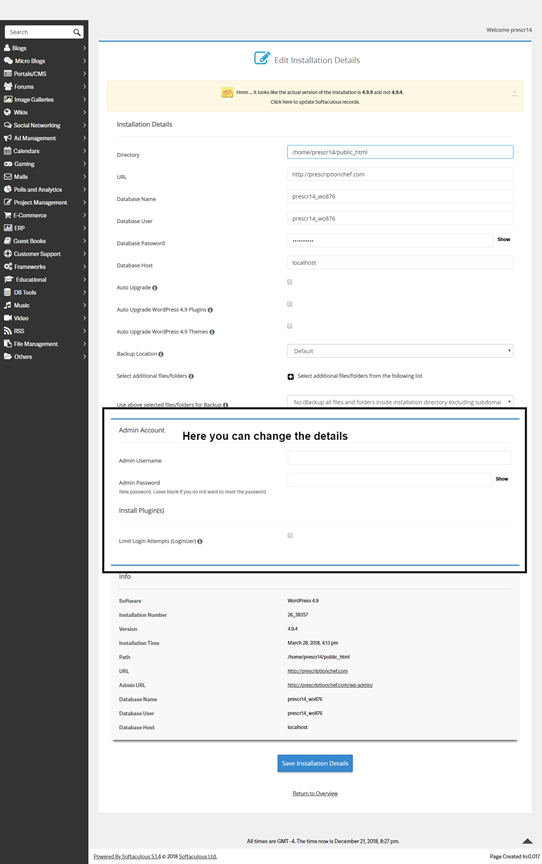542x864 pixels.
Task: Click the E-Commerce cart icon
Action: click(x=8, y=215)
